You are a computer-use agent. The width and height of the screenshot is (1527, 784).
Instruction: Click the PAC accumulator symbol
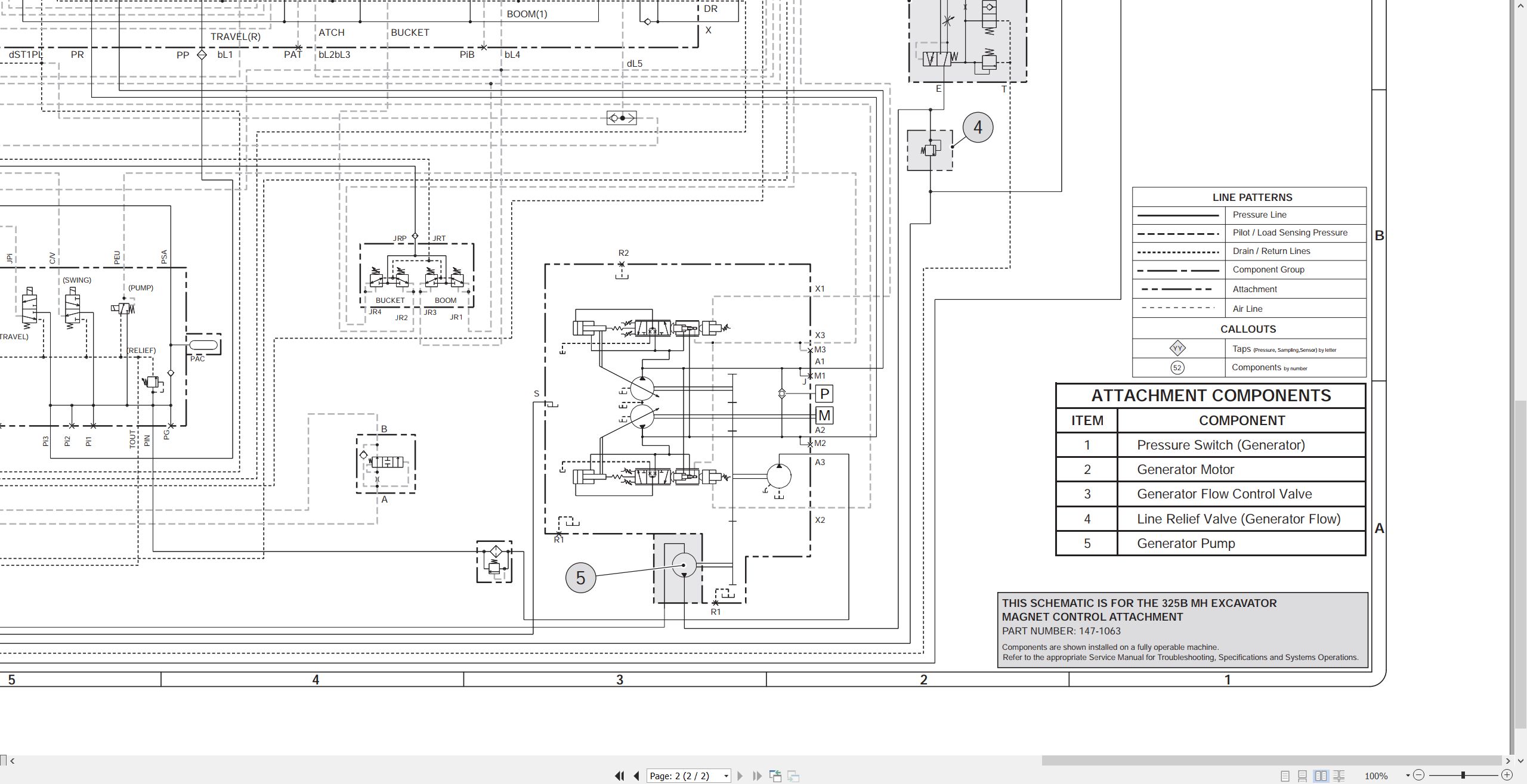click(203, 345)
